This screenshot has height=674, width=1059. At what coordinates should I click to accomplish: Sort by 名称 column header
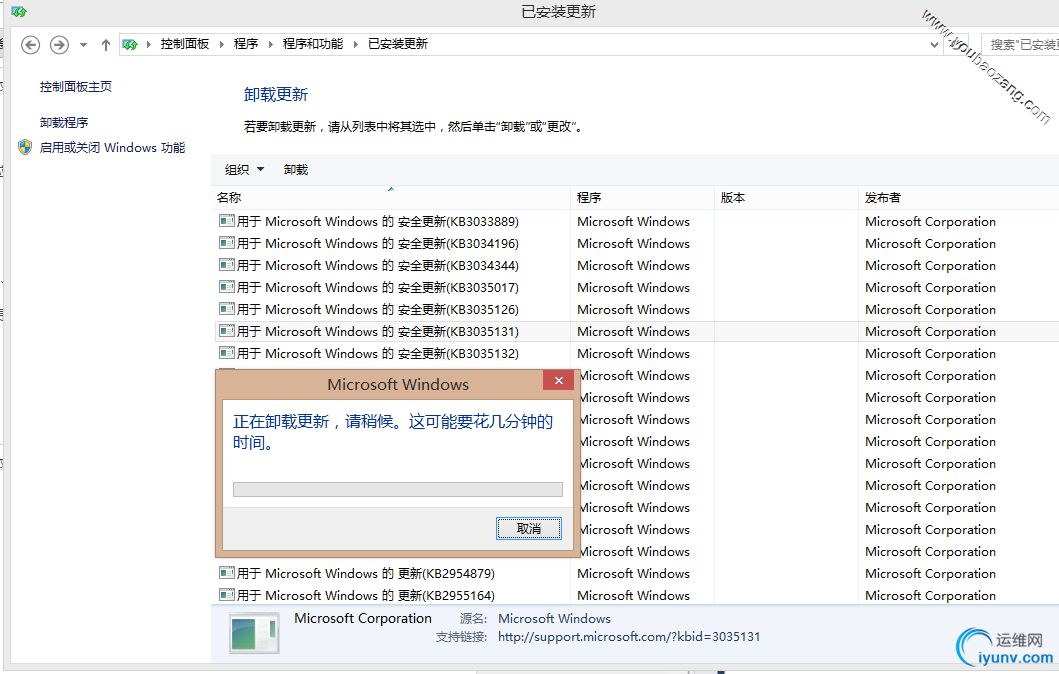[x=391, y=198]
